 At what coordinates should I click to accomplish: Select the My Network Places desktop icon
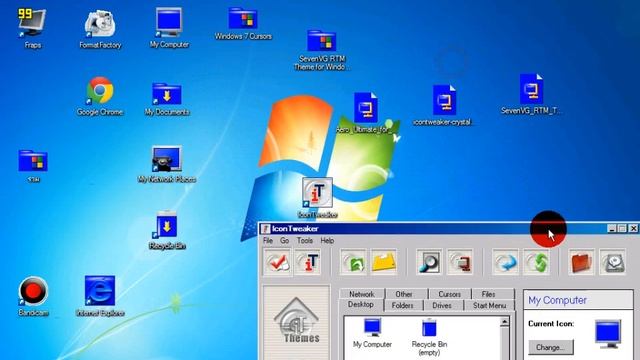(x=167, y=164)
